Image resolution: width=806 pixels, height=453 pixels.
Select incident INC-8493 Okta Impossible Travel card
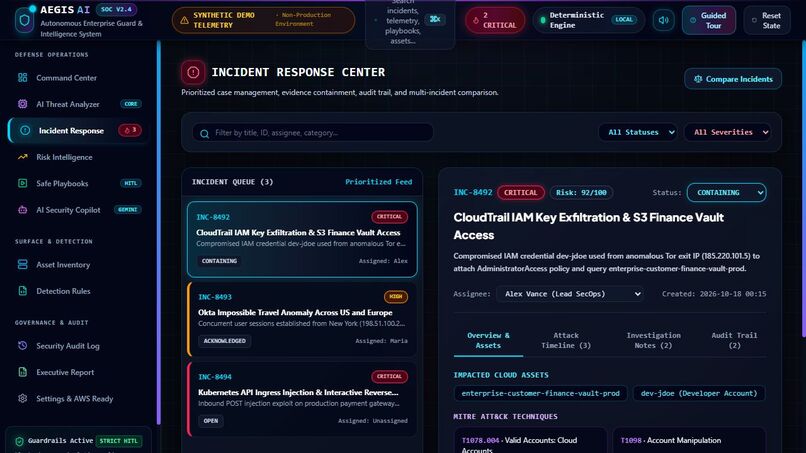coord(302,319)
